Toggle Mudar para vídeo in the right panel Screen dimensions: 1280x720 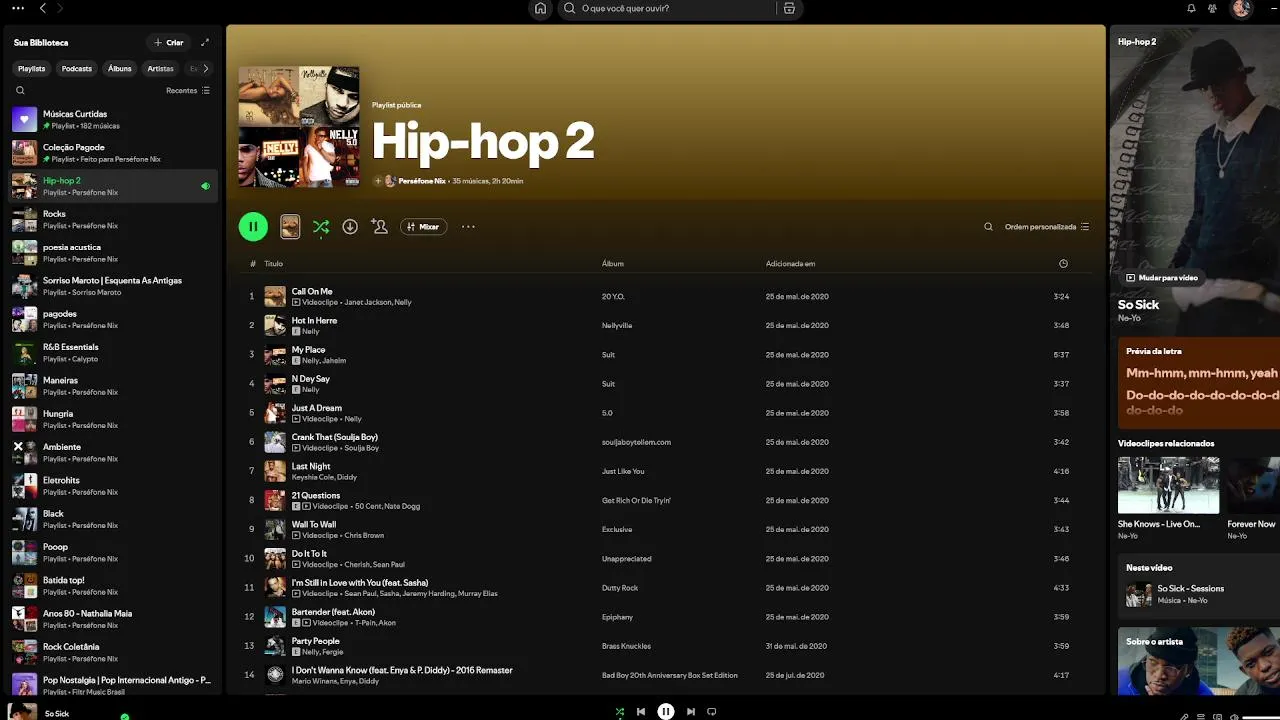coord(1161,278)
